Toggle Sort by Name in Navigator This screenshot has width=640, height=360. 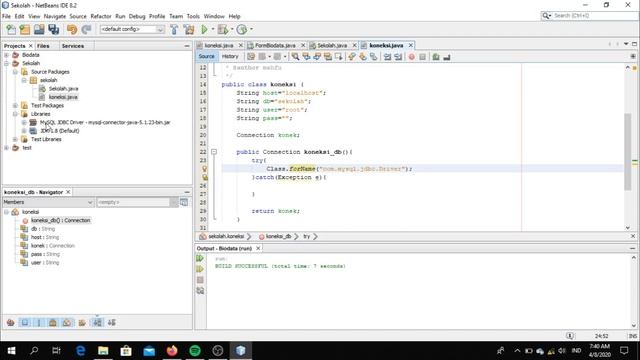tap(98, 323)
